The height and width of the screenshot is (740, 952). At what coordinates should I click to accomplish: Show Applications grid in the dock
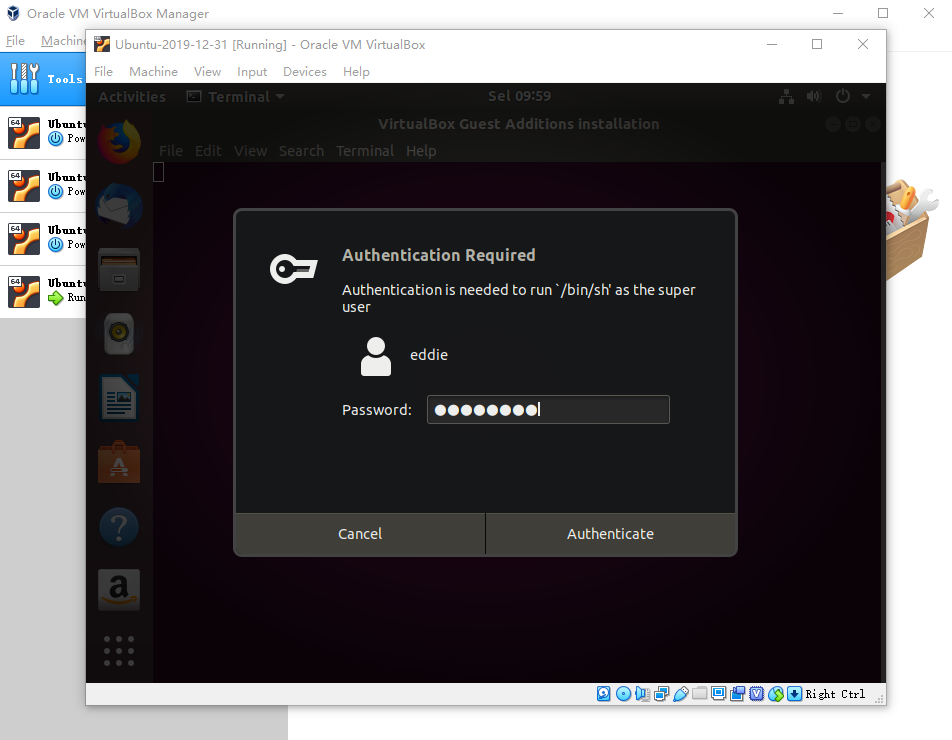coord(119,651)
